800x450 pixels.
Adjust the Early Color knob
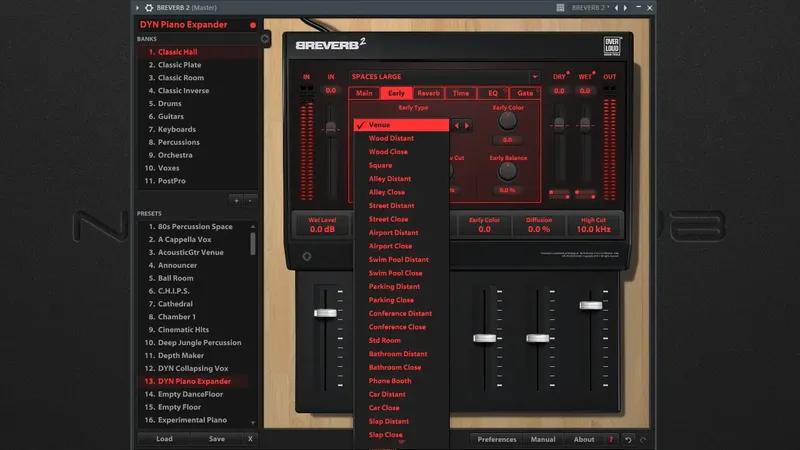point(507,121)
